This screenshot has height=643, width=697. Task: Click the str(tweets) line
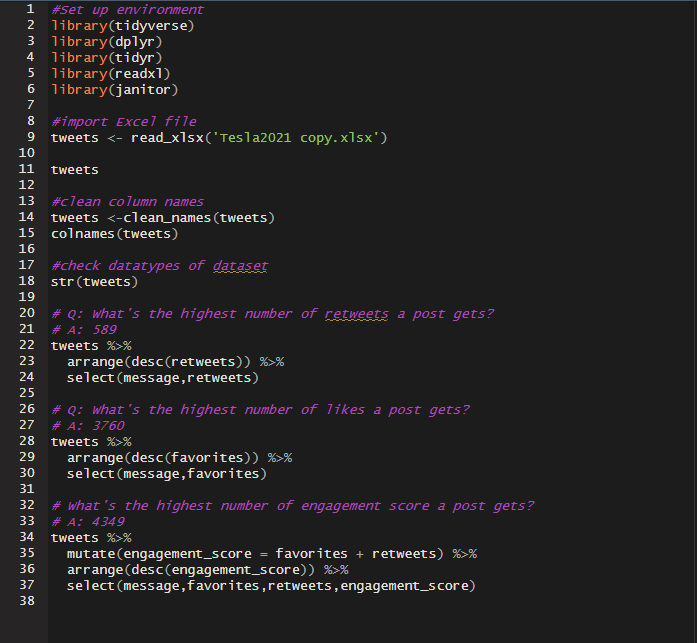95,282
